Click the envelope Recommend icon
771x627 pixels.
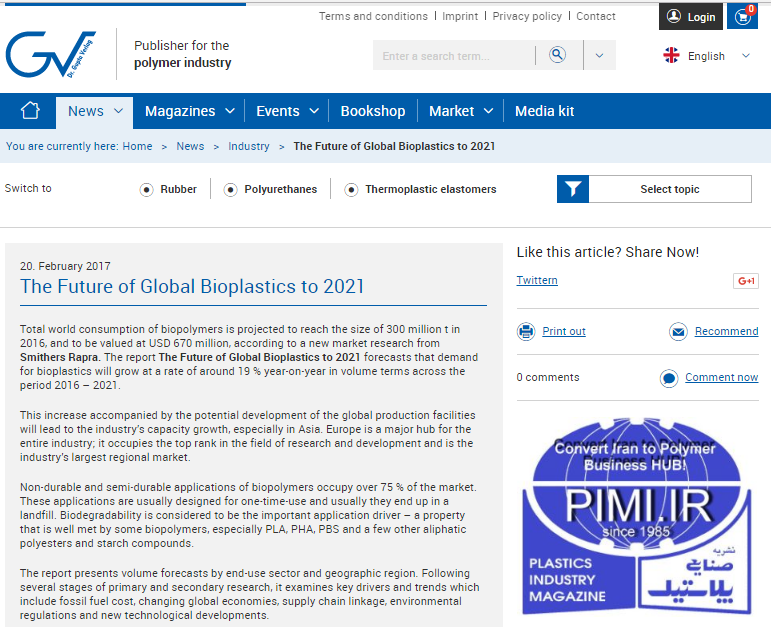click(x=678, y=331)
